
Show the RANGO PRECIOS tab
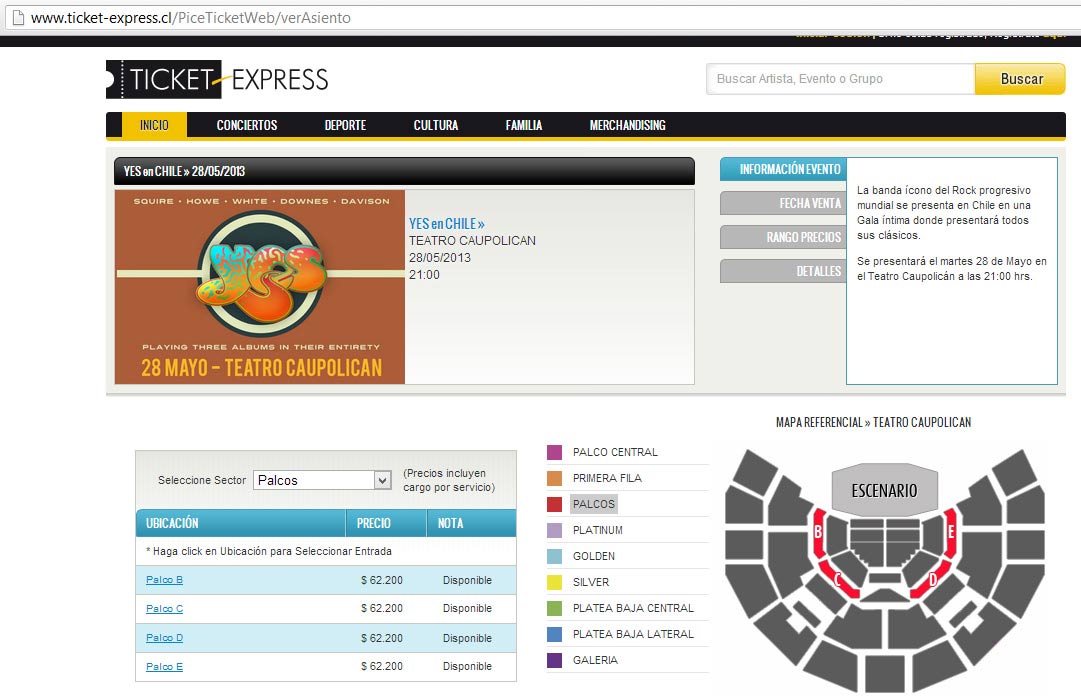click(783, 237)
